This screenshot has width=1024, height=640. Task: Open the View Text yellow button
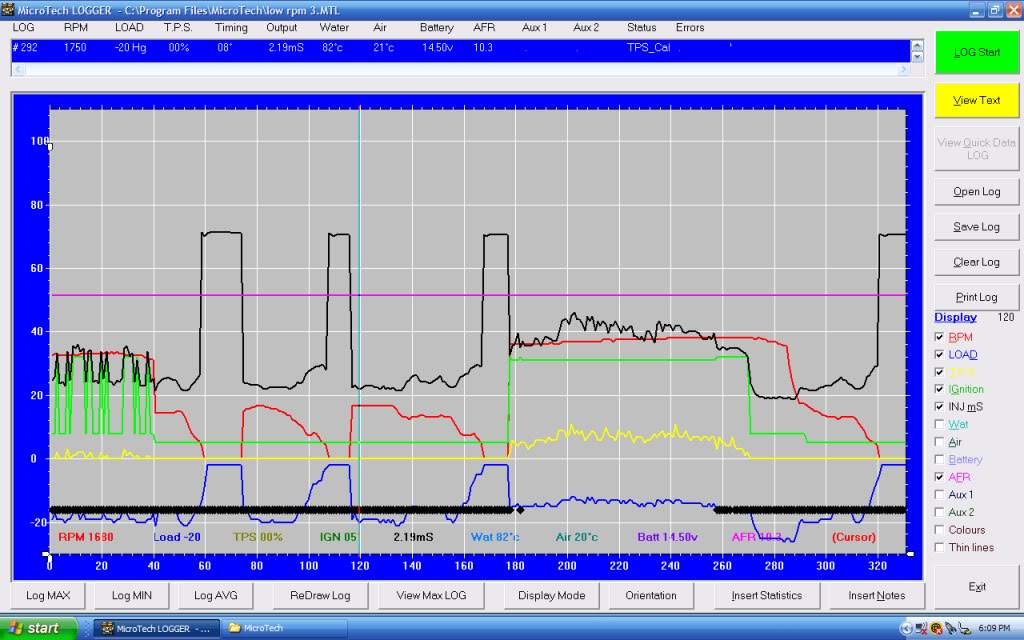click(976, 100)
